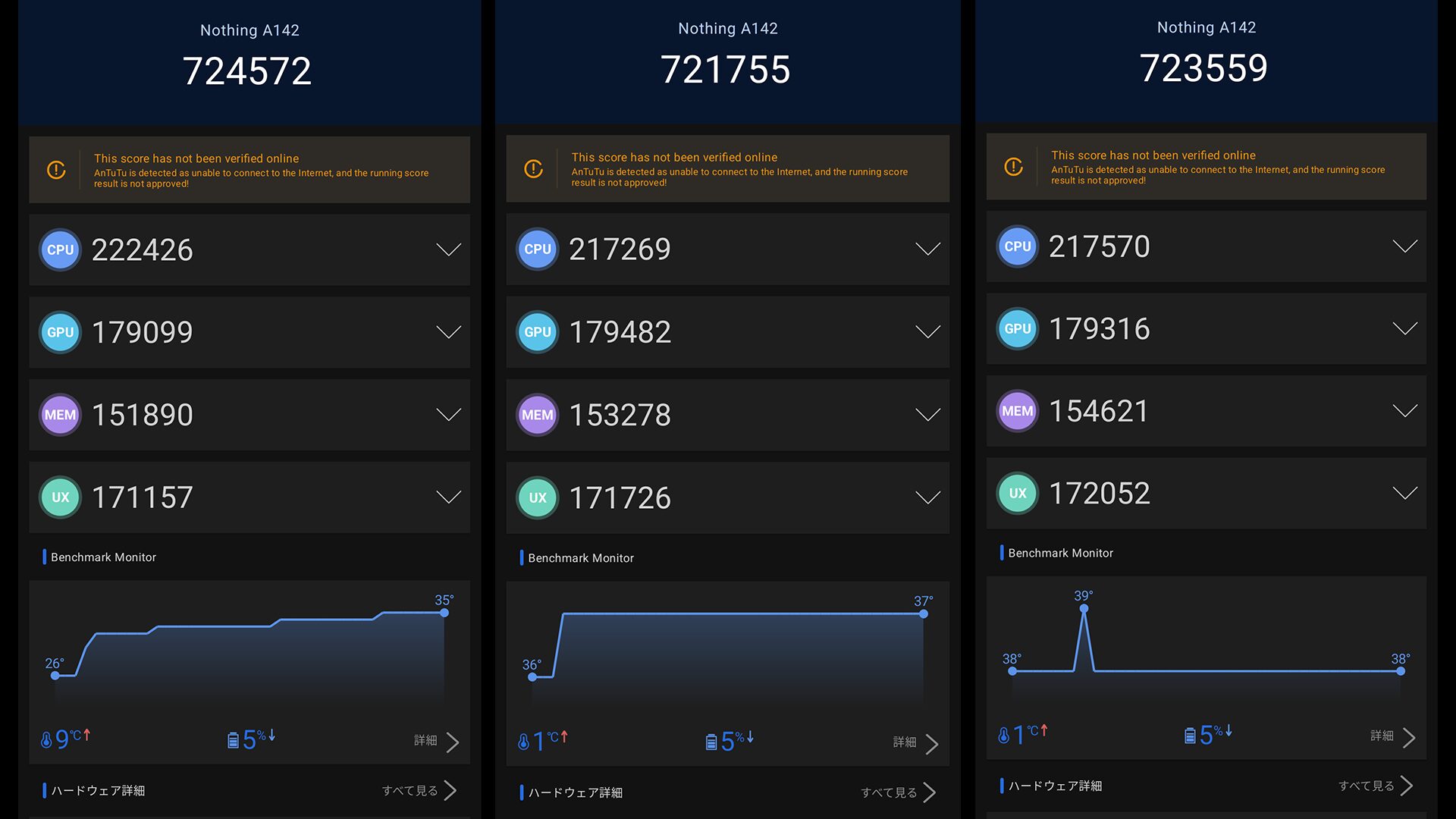Click the MEM icon beside 153278
Image resolution: width=1456 pixels, height=819 pixels.
pos(537,415)
